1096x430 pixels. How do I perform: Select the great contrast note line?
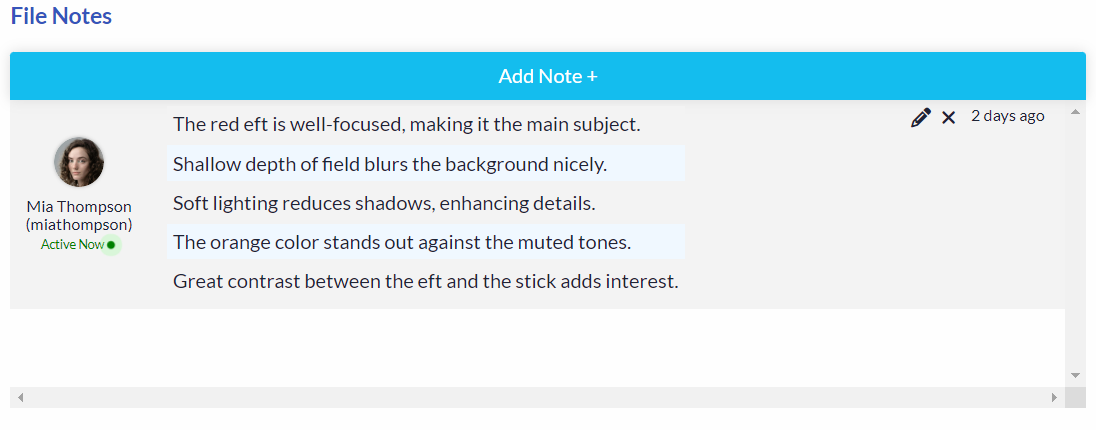point(426,282)
